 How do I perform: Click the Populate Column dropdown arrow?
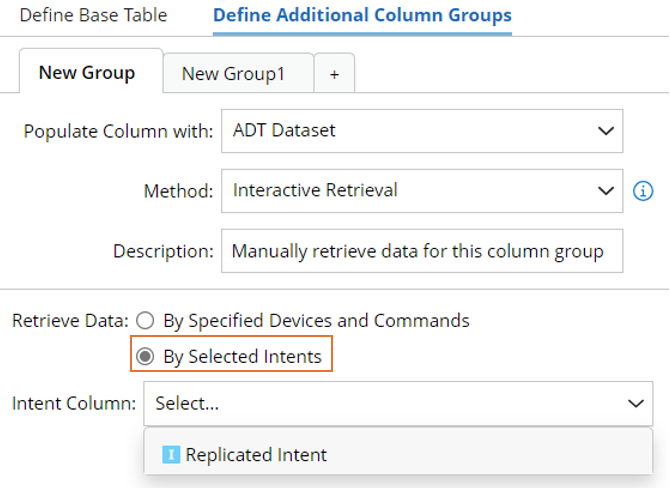coord(604,131)
